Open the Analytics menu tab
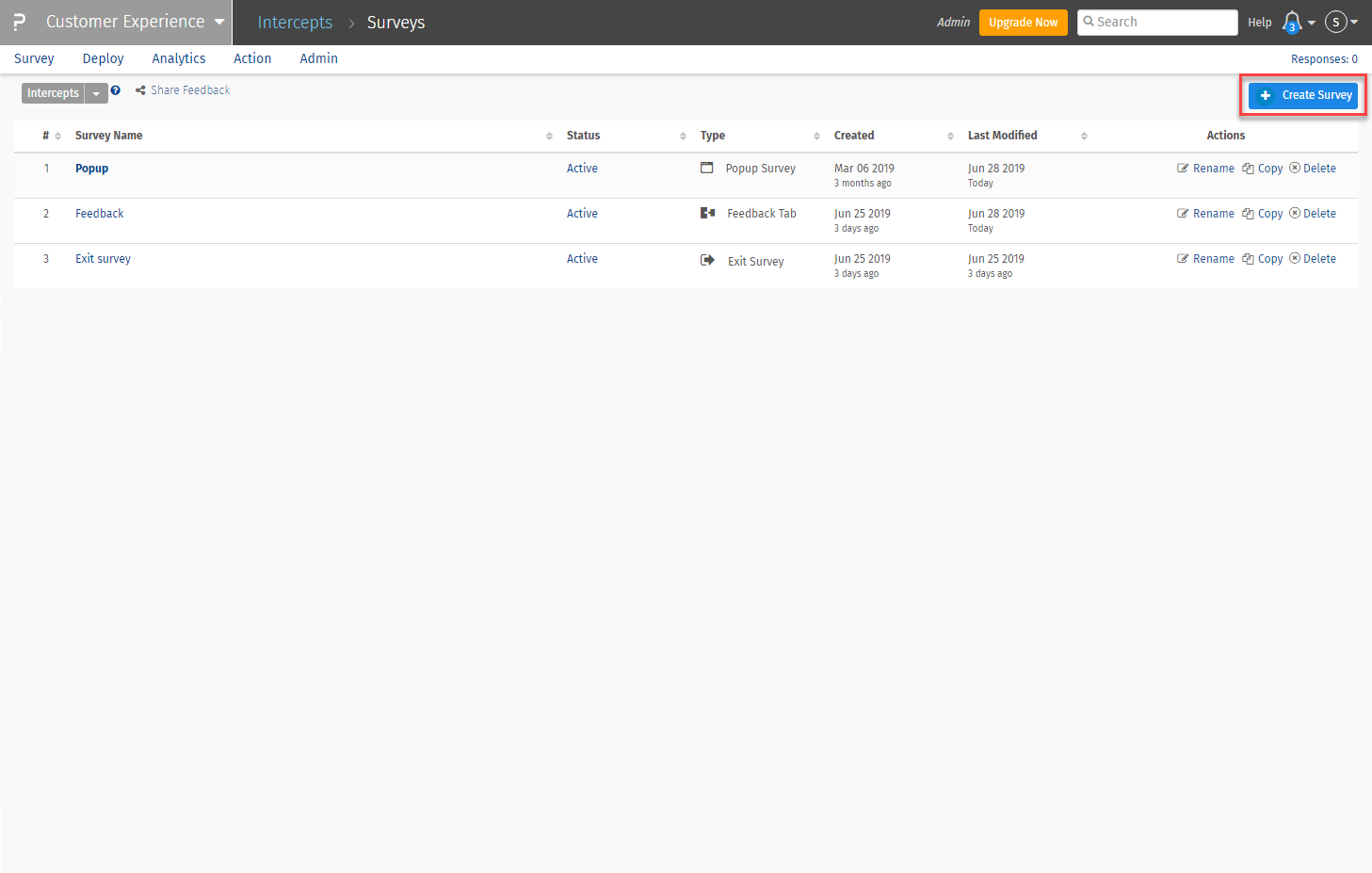Screen dimensions: 1372x873 point(179,58)
